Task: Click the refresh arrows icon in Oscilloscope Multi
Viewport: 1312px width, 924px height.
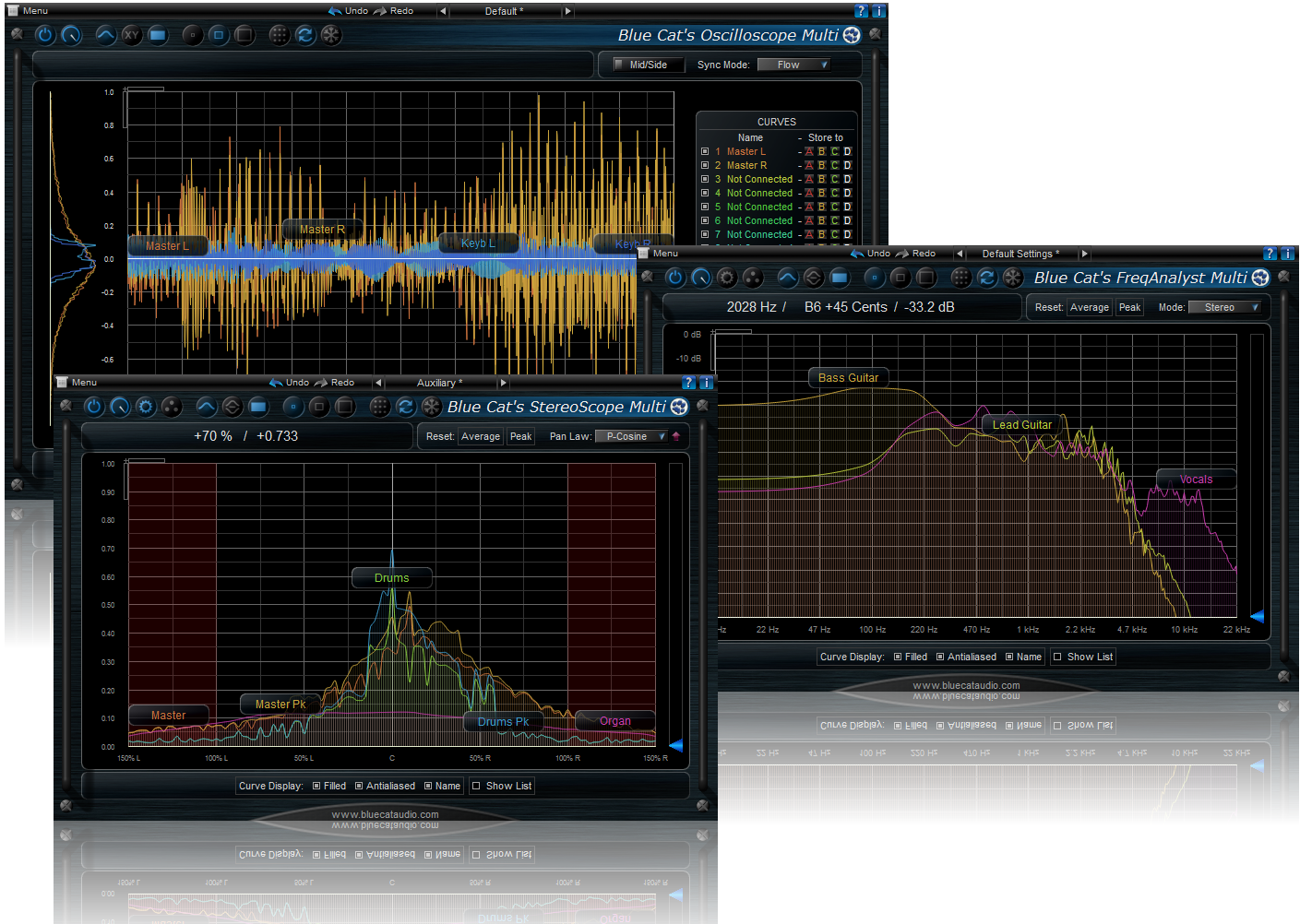Action: 305,35
